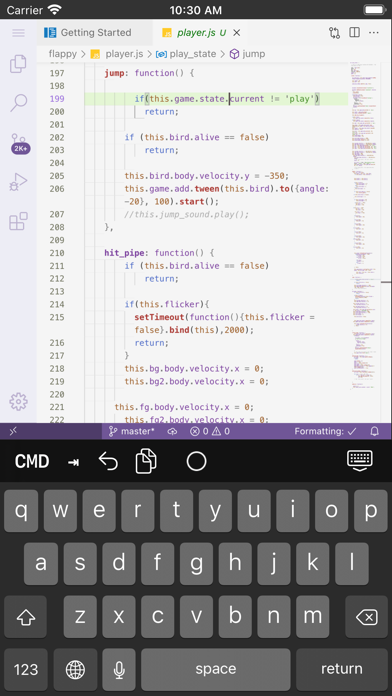The height and width of the screenshot is (696, 392).
Task: Close the player.js tab
Action: pyautogui.click(x=237, y=33)
